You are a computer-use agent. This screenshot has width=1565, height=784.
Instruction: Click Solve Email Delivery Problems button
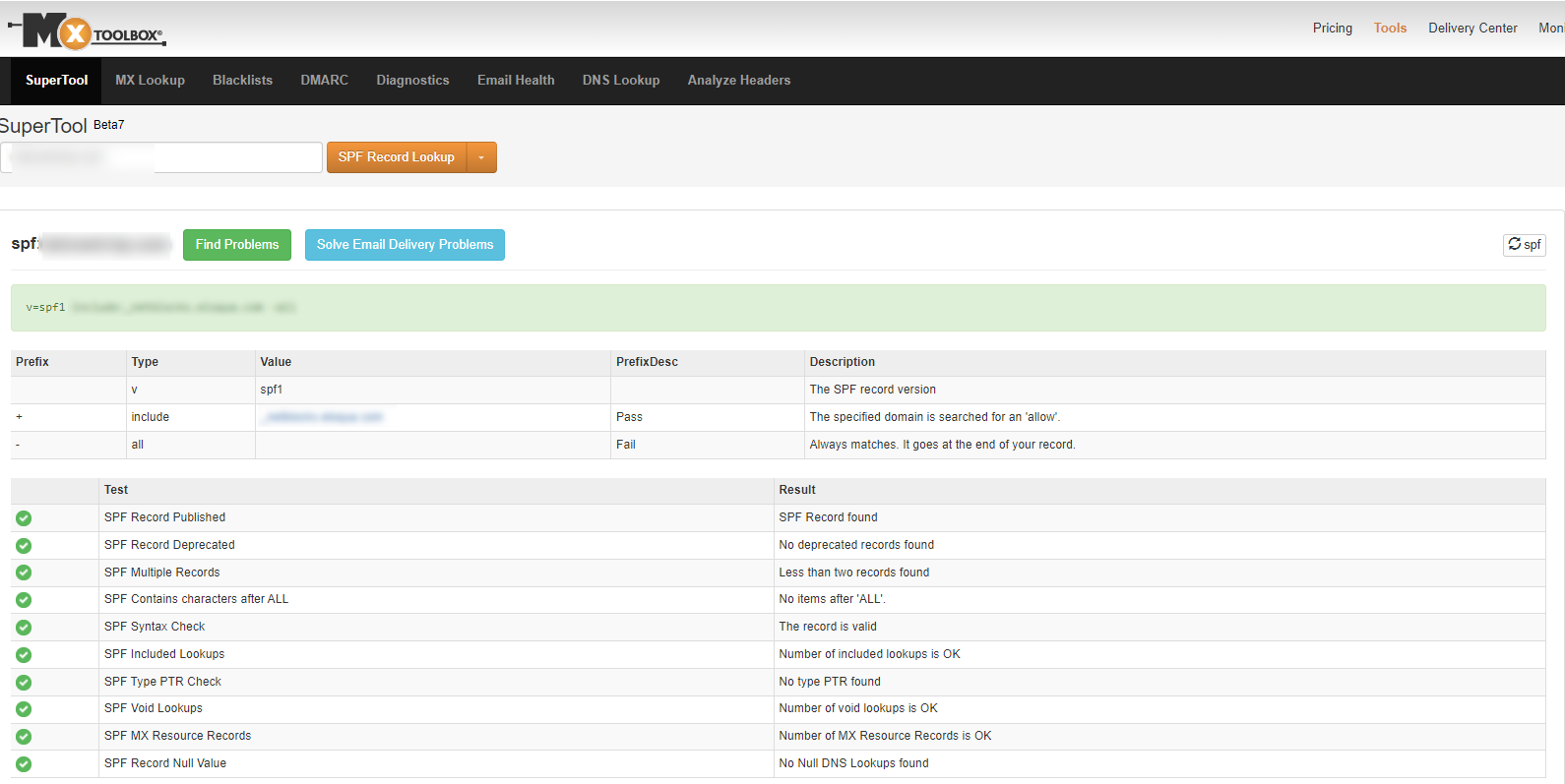pyautogui.click(x=405, y=245)
